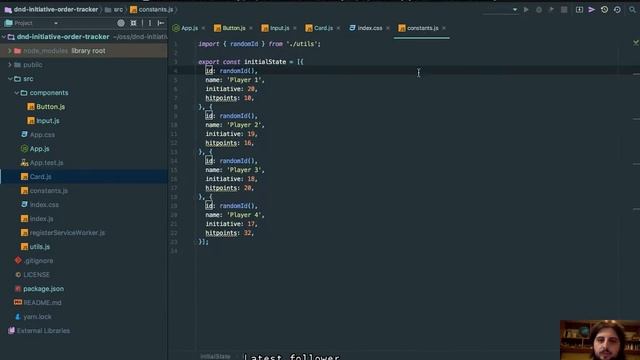
Task: Click the purple paper-plane icon
Action: (x=591, y=9)
